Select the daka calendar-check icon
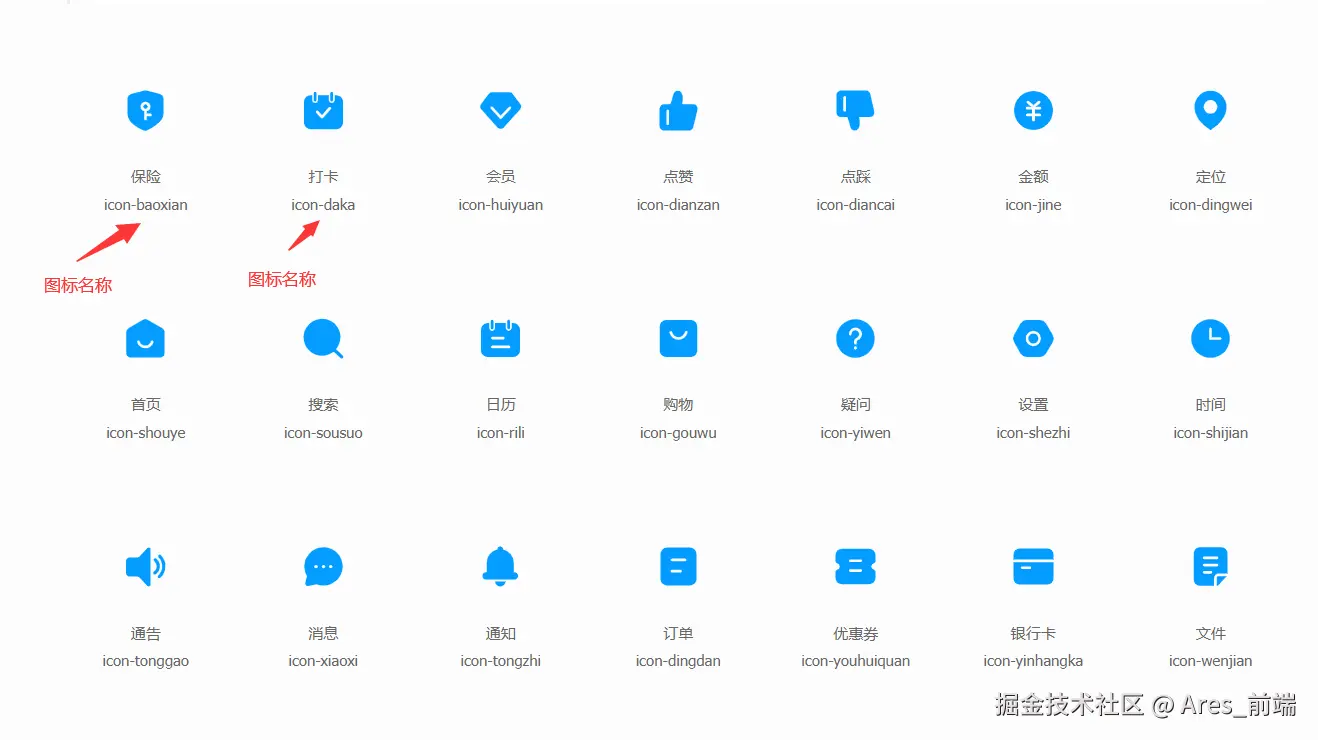The image size is (1318, 740). [323, 110]
